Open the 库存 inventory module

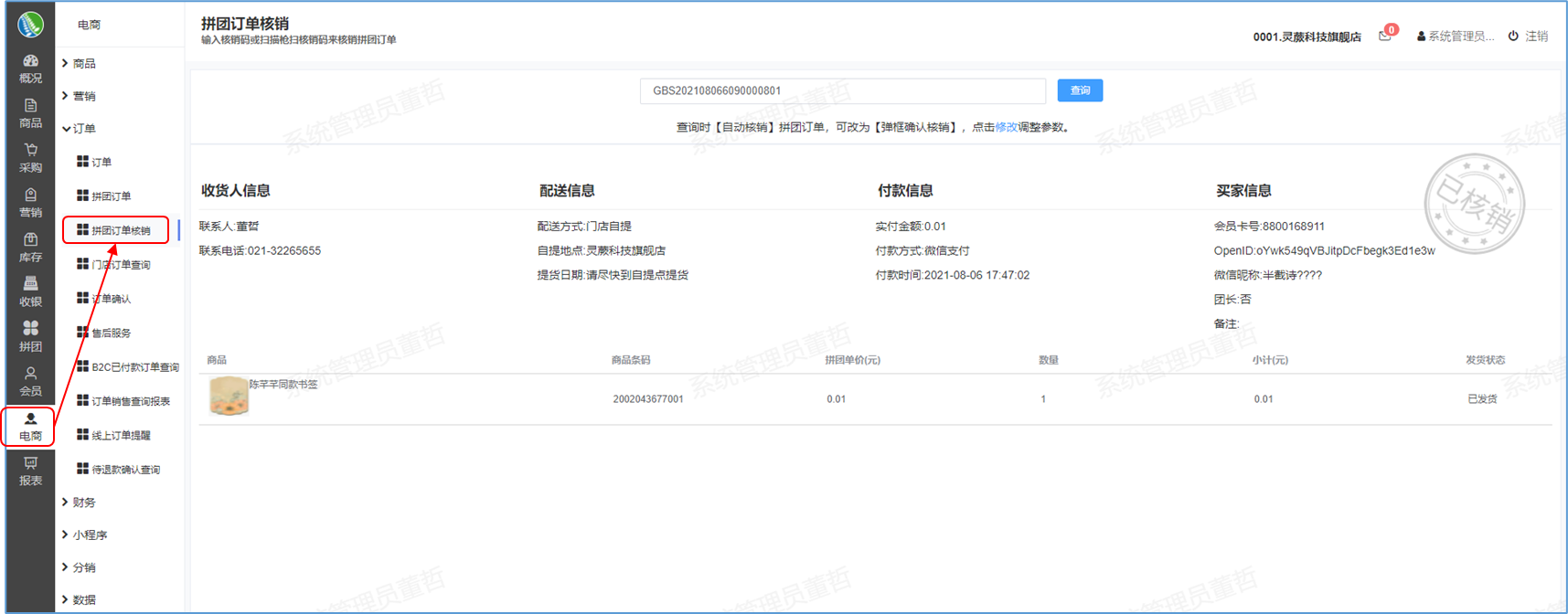[30, 248]
